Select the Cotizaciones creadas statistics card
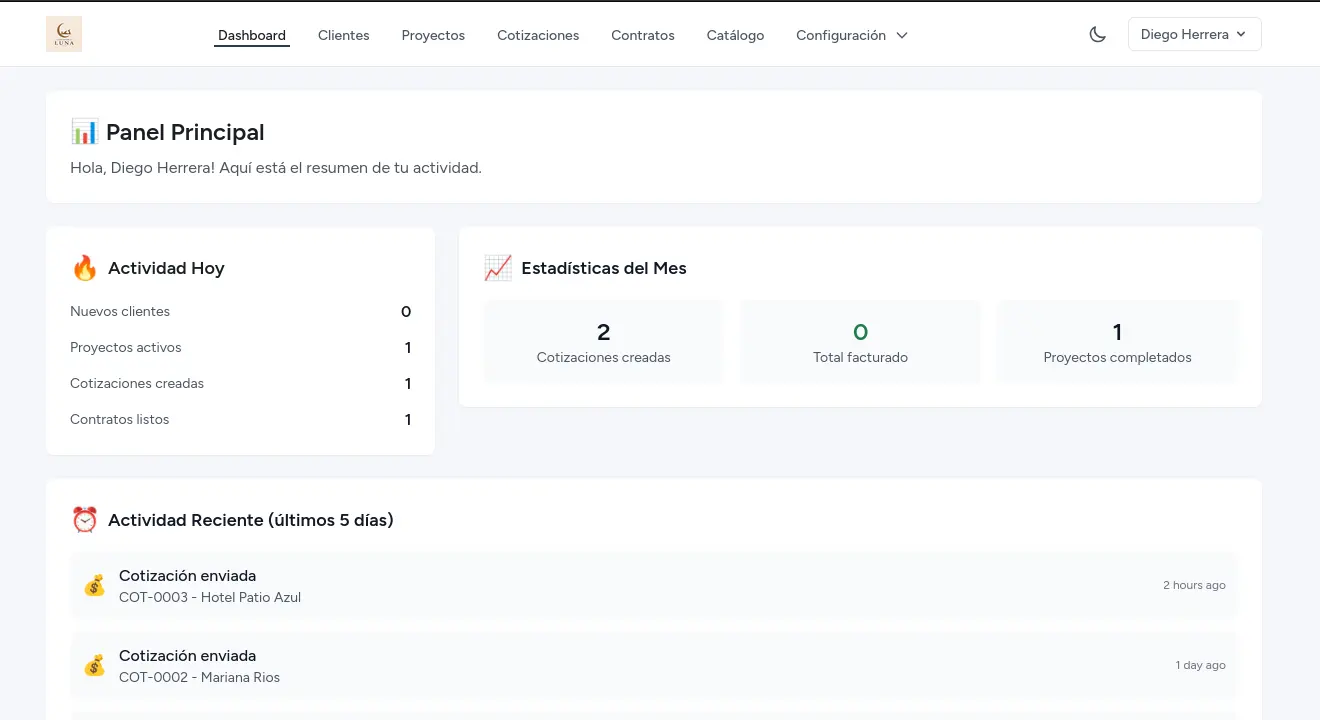1320x720 pixels. pos(603,342)
